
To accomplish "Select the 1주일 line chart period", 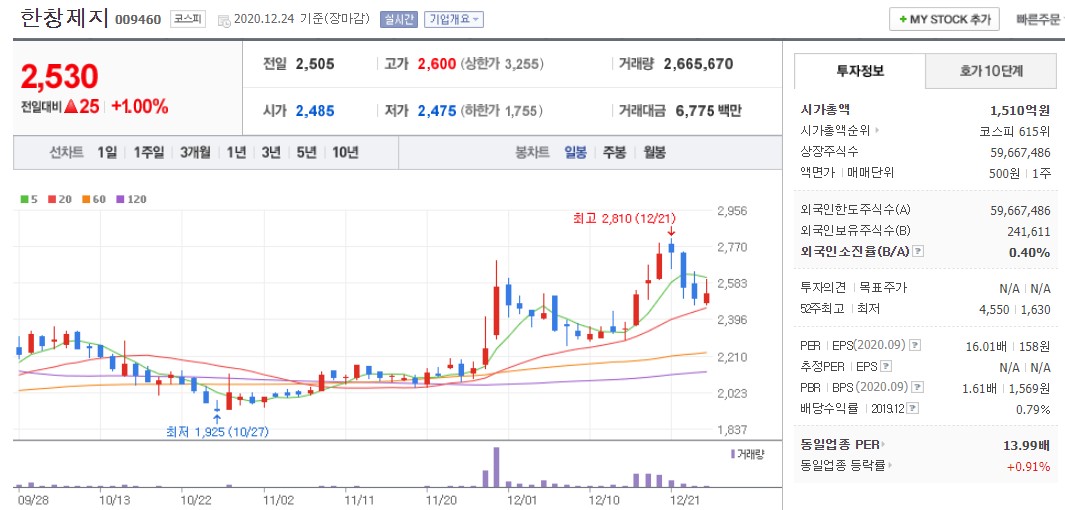I will 149,153.
